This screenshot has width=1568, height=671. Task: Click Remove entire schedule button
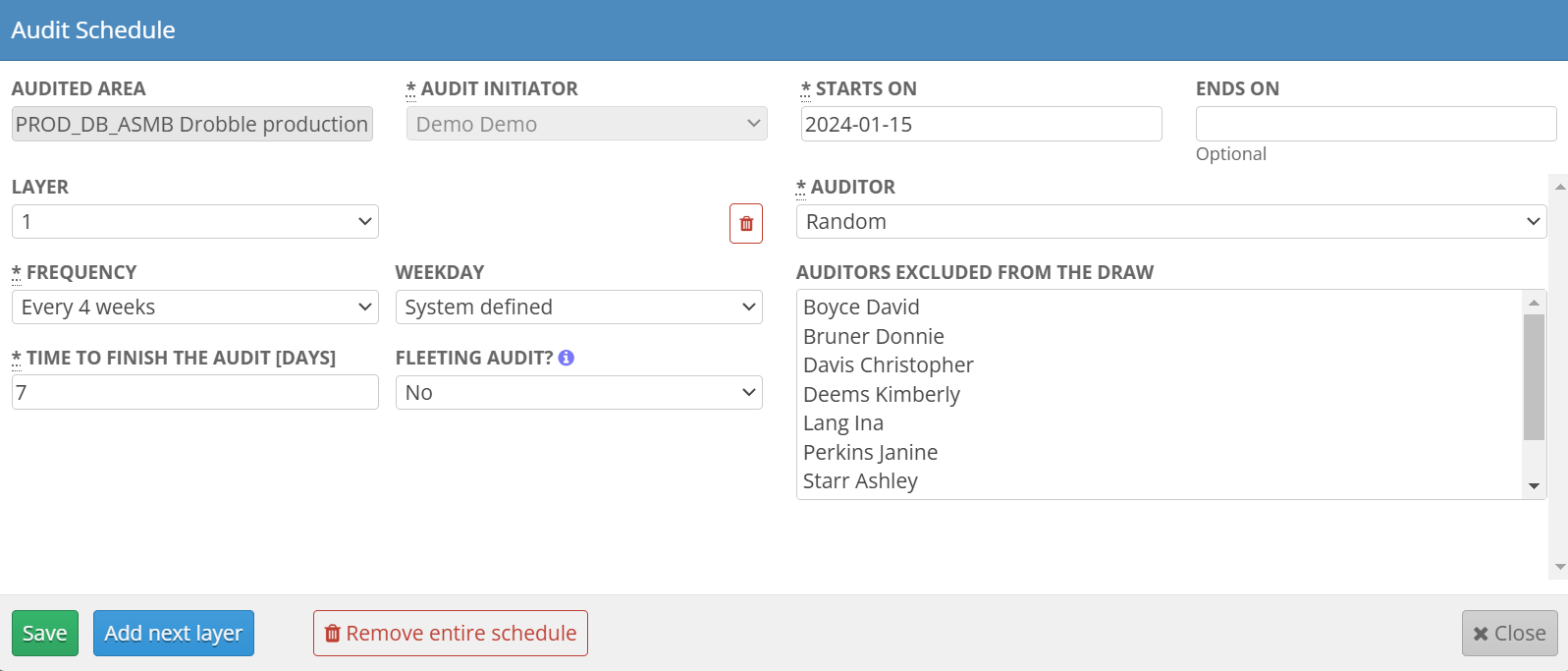451,634
